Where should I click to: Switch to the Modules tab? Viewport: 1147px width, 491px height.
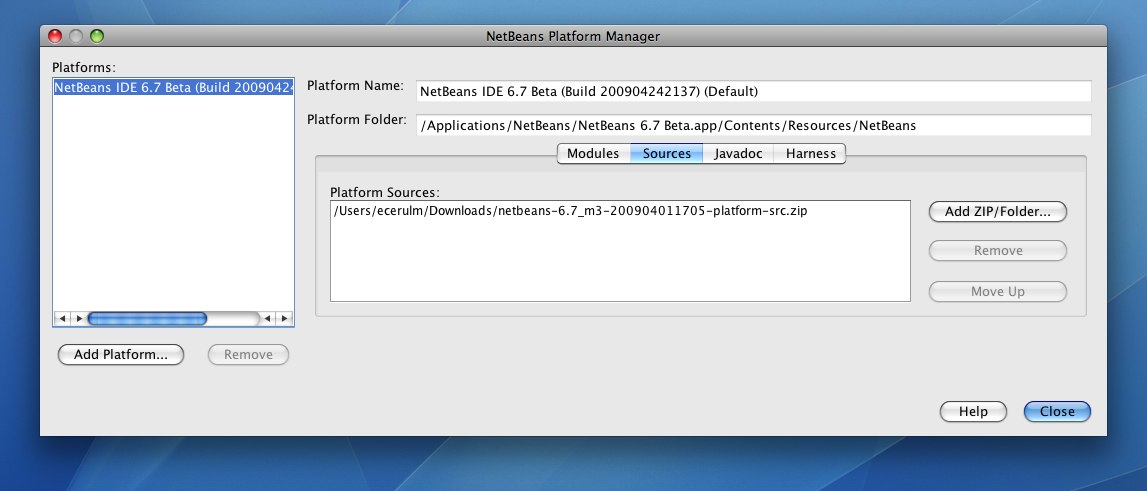pos(593,154)
